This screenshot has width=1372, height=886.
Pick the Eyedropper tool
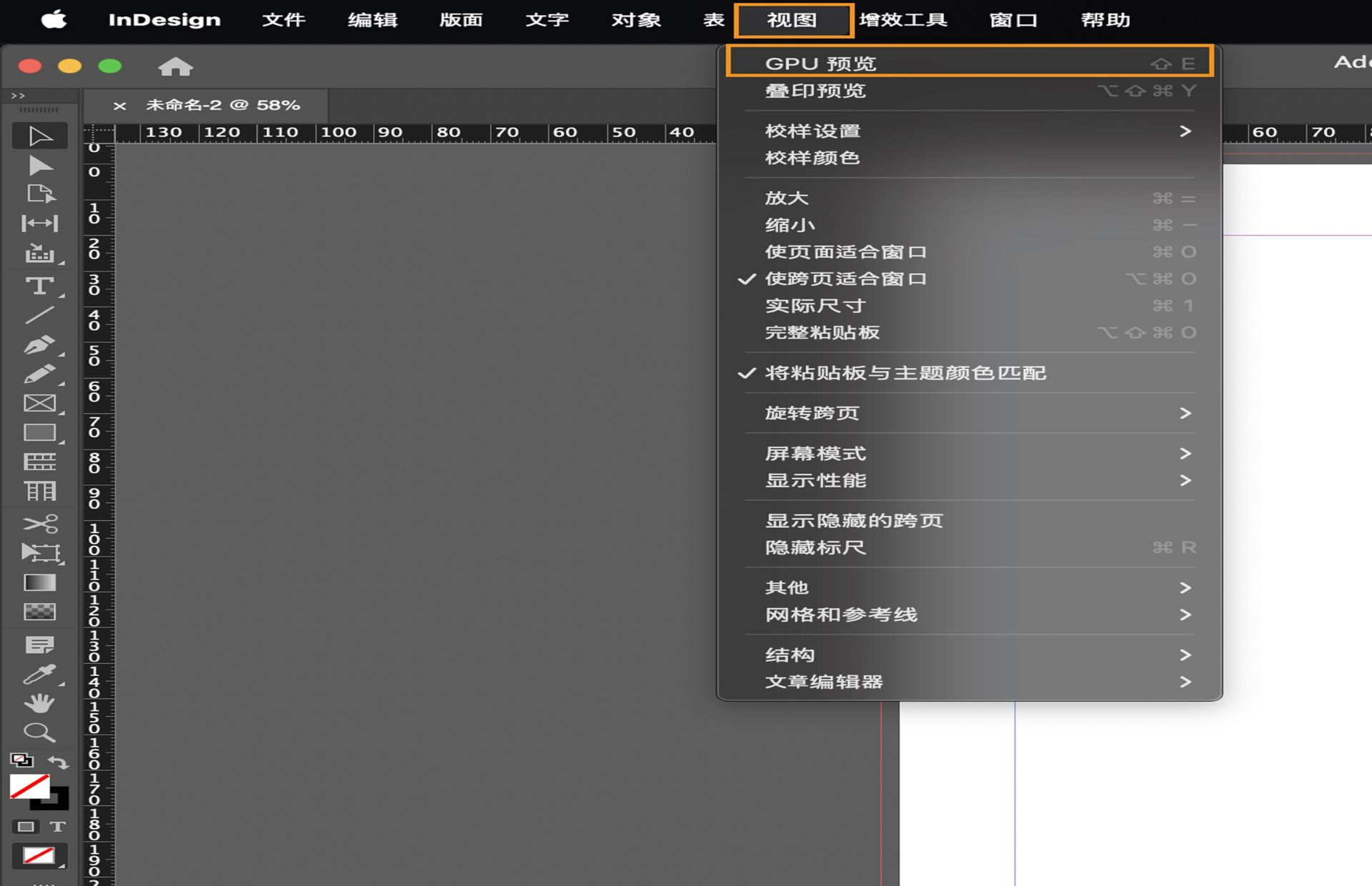(x=41, y=674)
